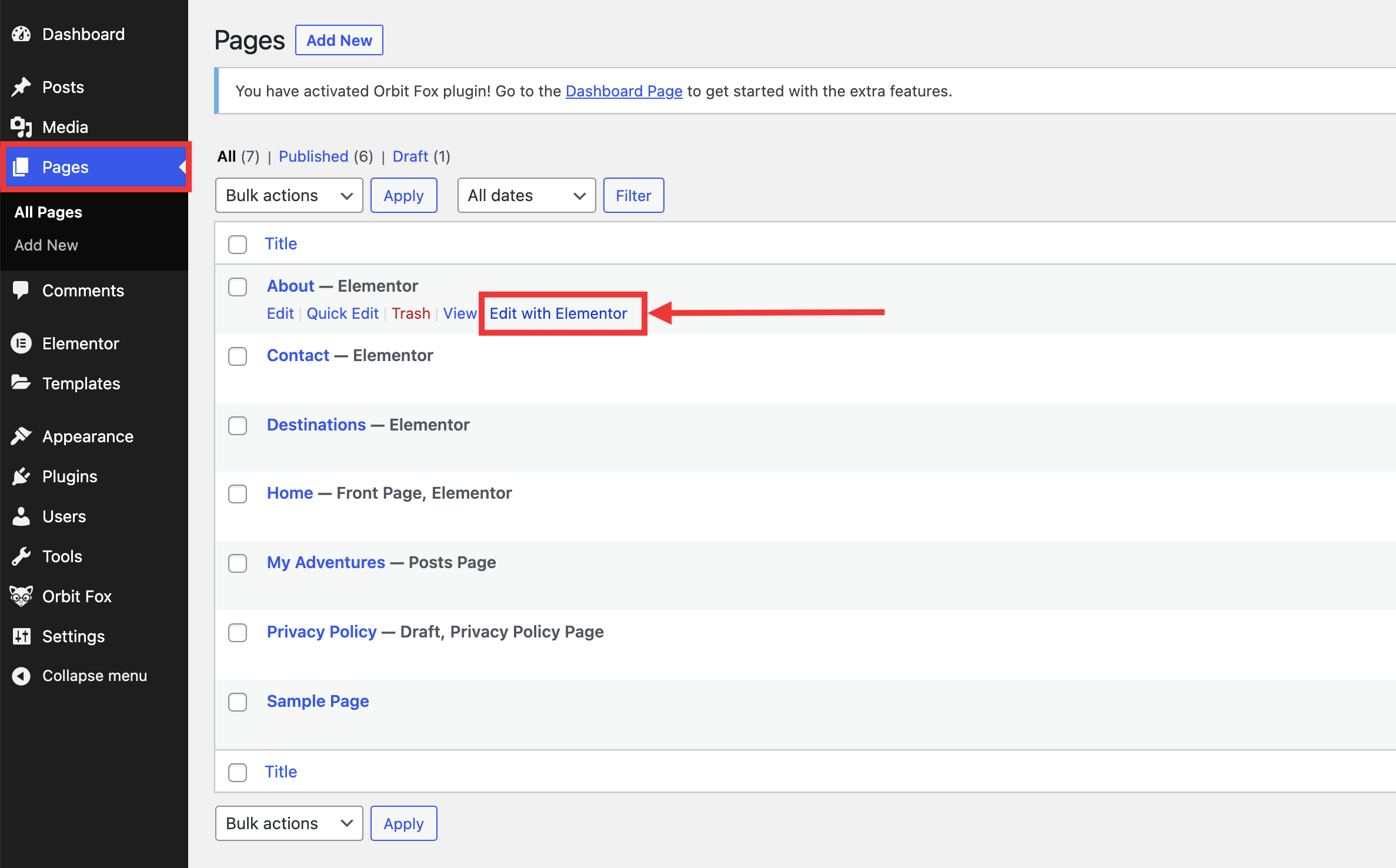Screen dimensions: 1396x868
Task: Click the Templates folder icon
Action: (21, 383)
